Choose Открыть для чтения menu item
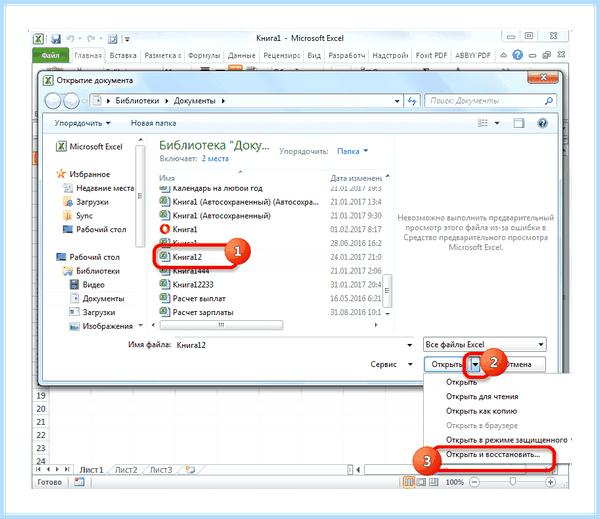This screenshot has width=600, height=519. (482, 397)
